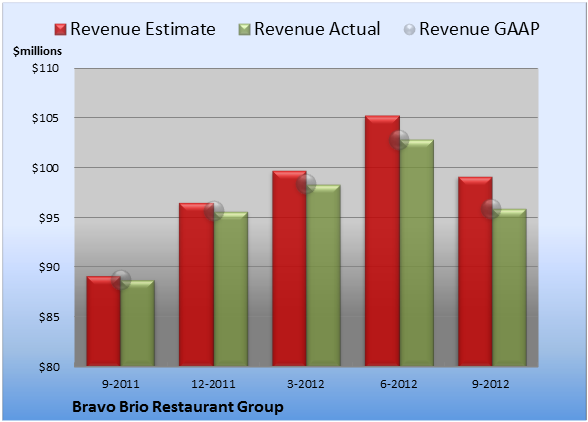Click the 'Bravo Brio Restaurant Group' title

[178, 407]
